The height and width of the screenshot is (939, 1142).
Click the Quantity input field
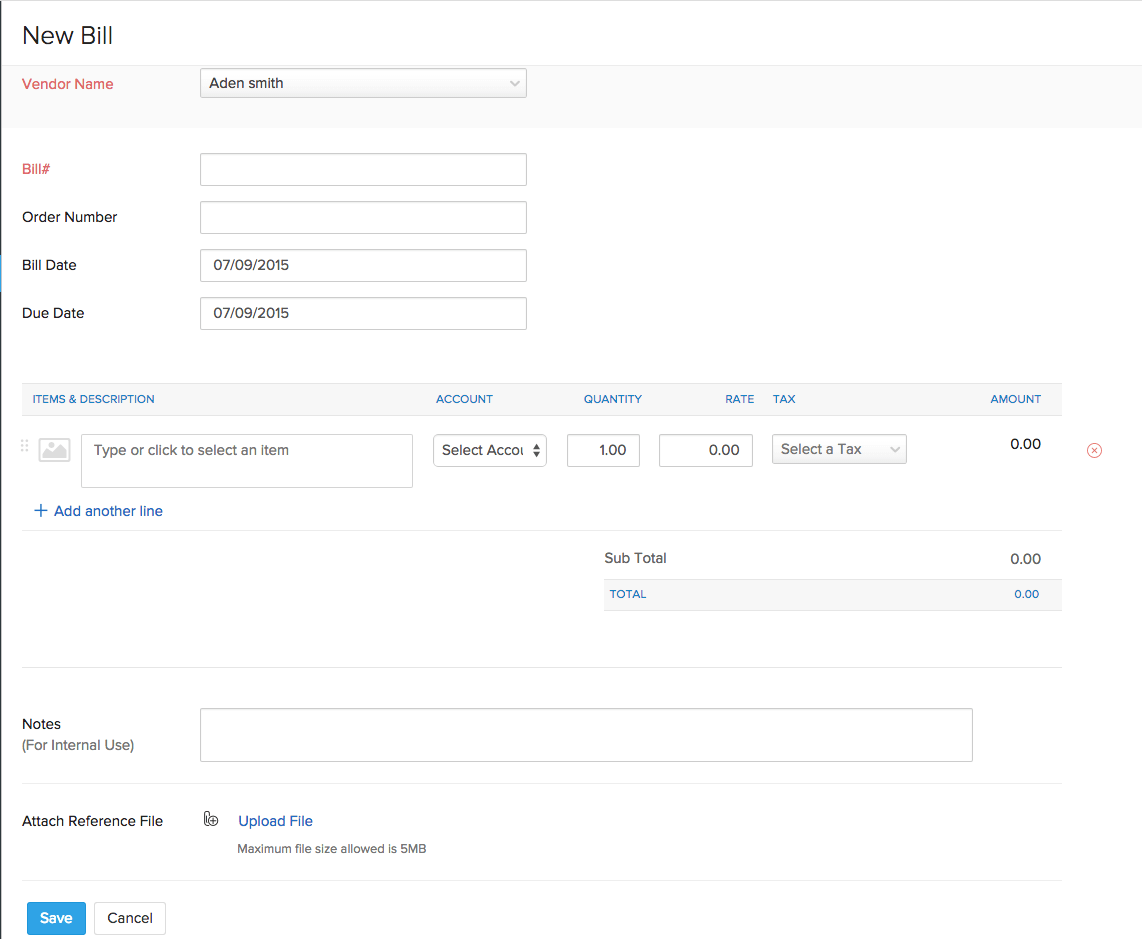[x=603, y=450]
